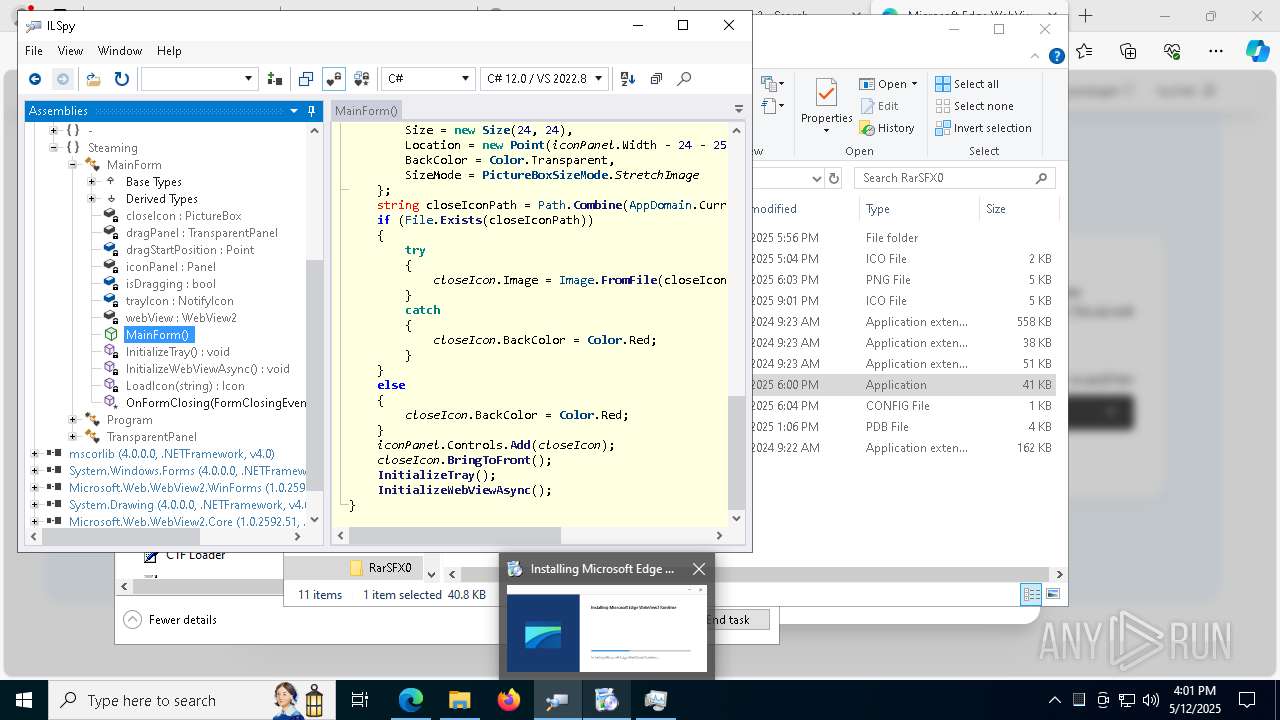The image size is (1280, 720).
Task: Click Explorer help question mark icon
Action: click(1056, 57)
